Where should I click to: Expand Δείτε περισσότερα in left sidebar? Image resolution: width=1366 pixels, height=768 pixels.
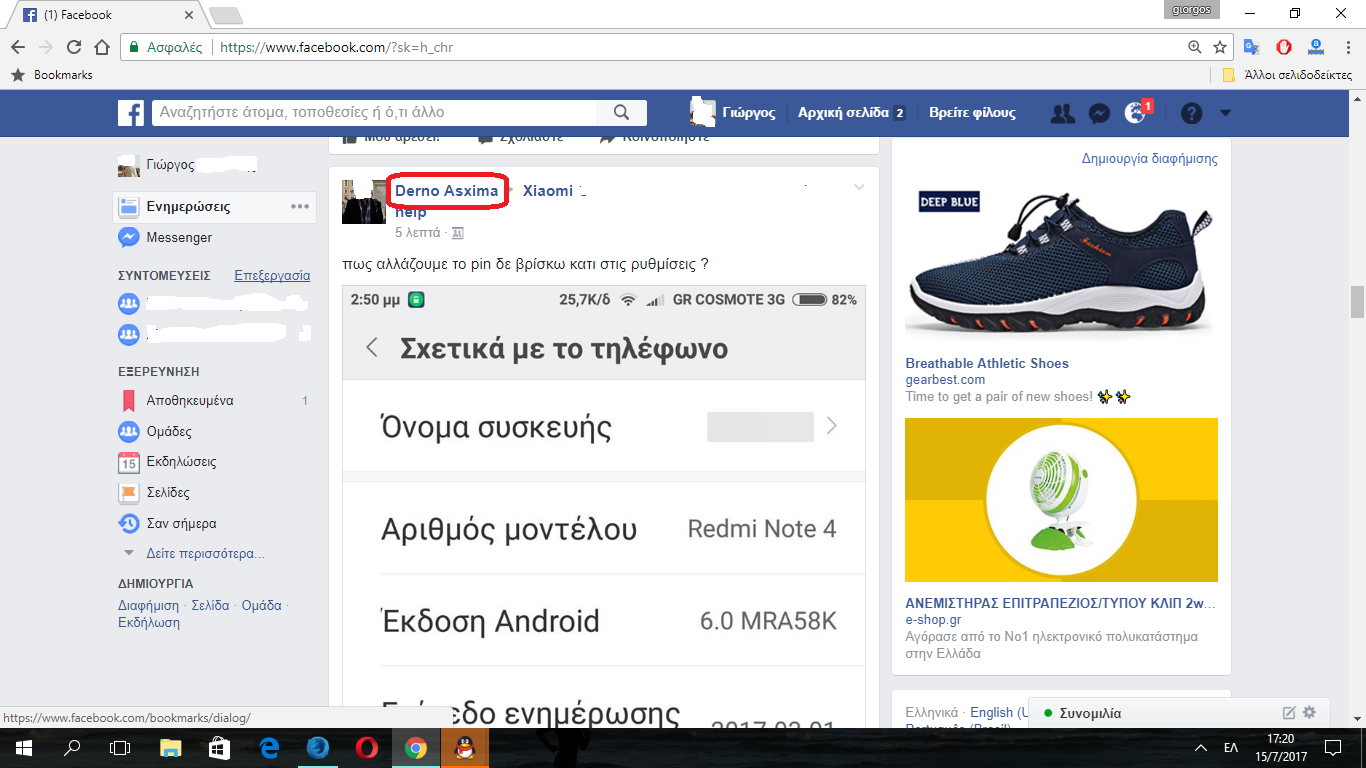tap(204, 553)
